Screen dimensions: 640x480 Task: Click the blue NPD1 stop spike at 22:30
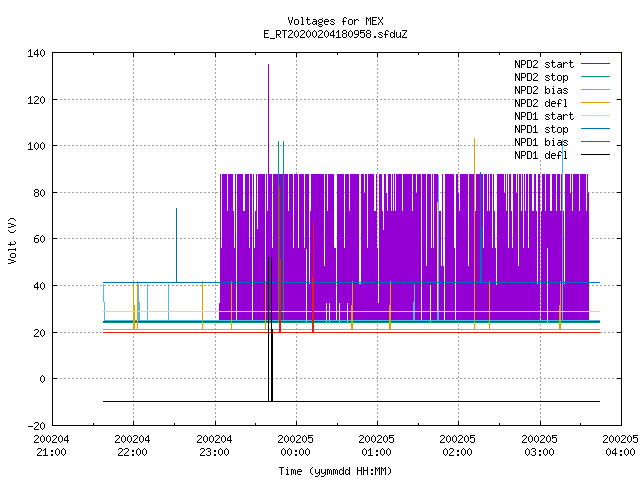176,245
